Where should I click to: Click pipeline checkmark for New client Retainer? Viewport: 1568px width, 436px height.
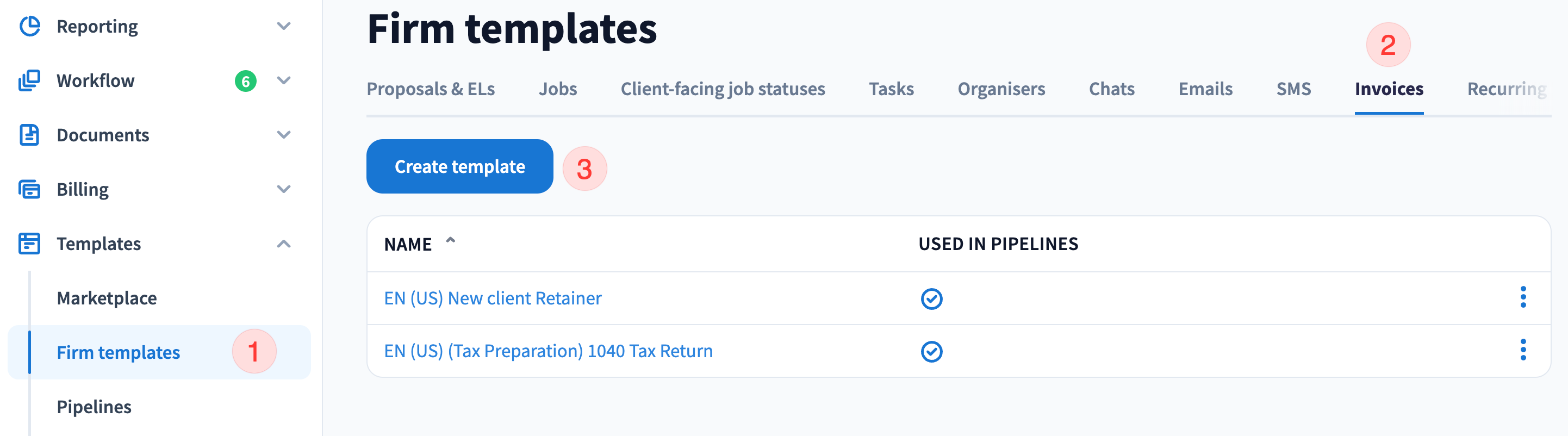[x=931, y=298]
